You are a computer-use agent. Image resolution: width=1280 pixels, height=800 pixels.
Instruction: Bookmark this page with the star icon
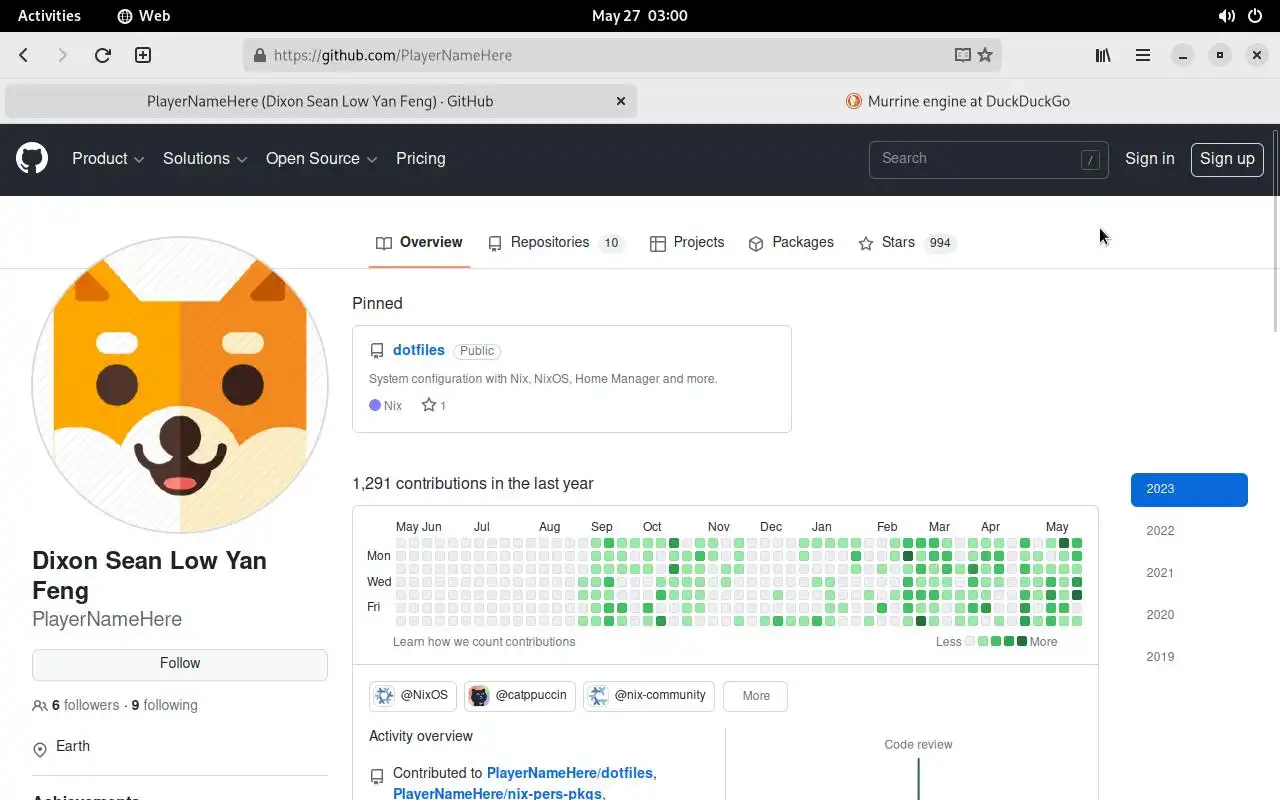pos(985,55)
